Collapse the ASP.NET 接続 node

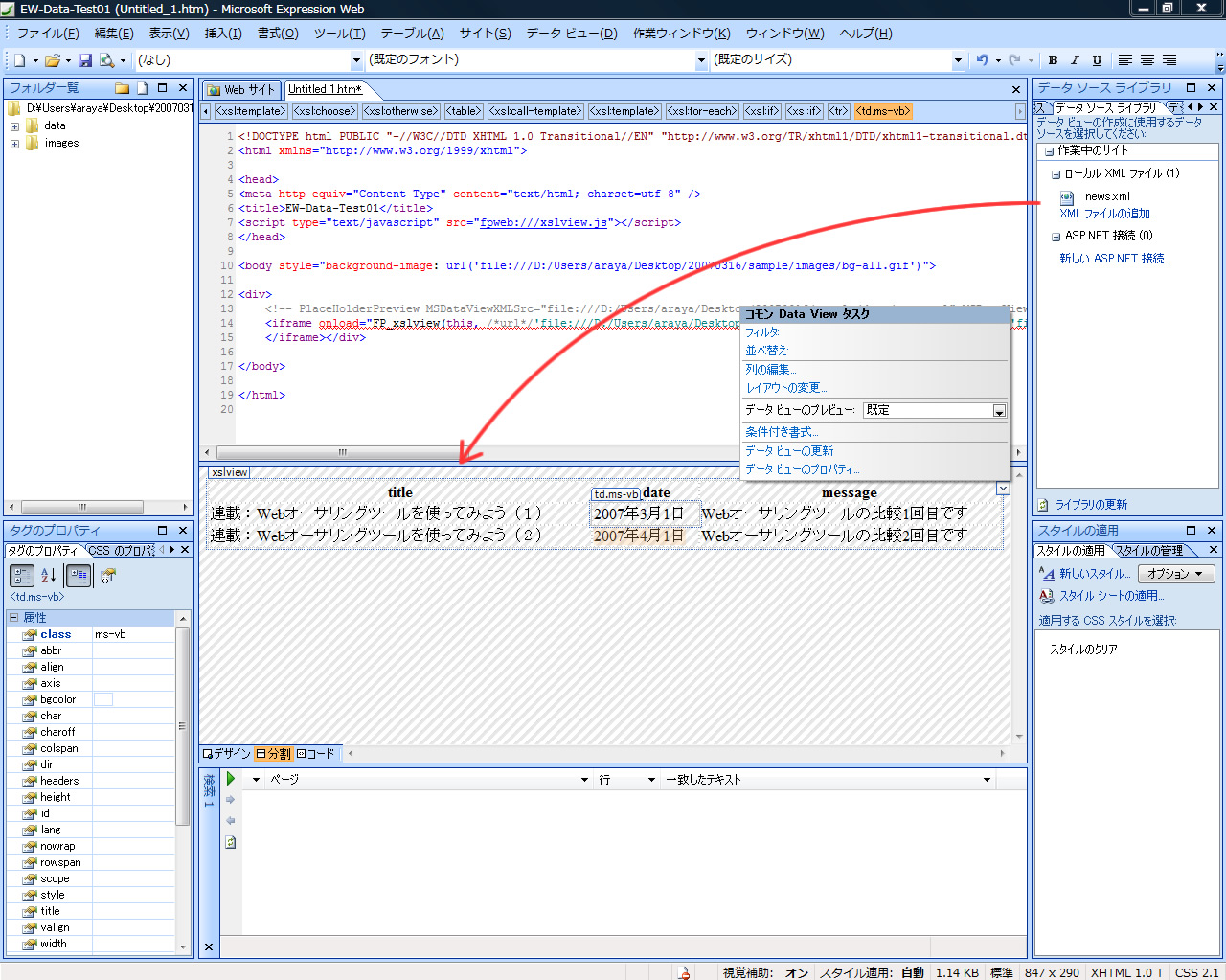coord(1056,236)
